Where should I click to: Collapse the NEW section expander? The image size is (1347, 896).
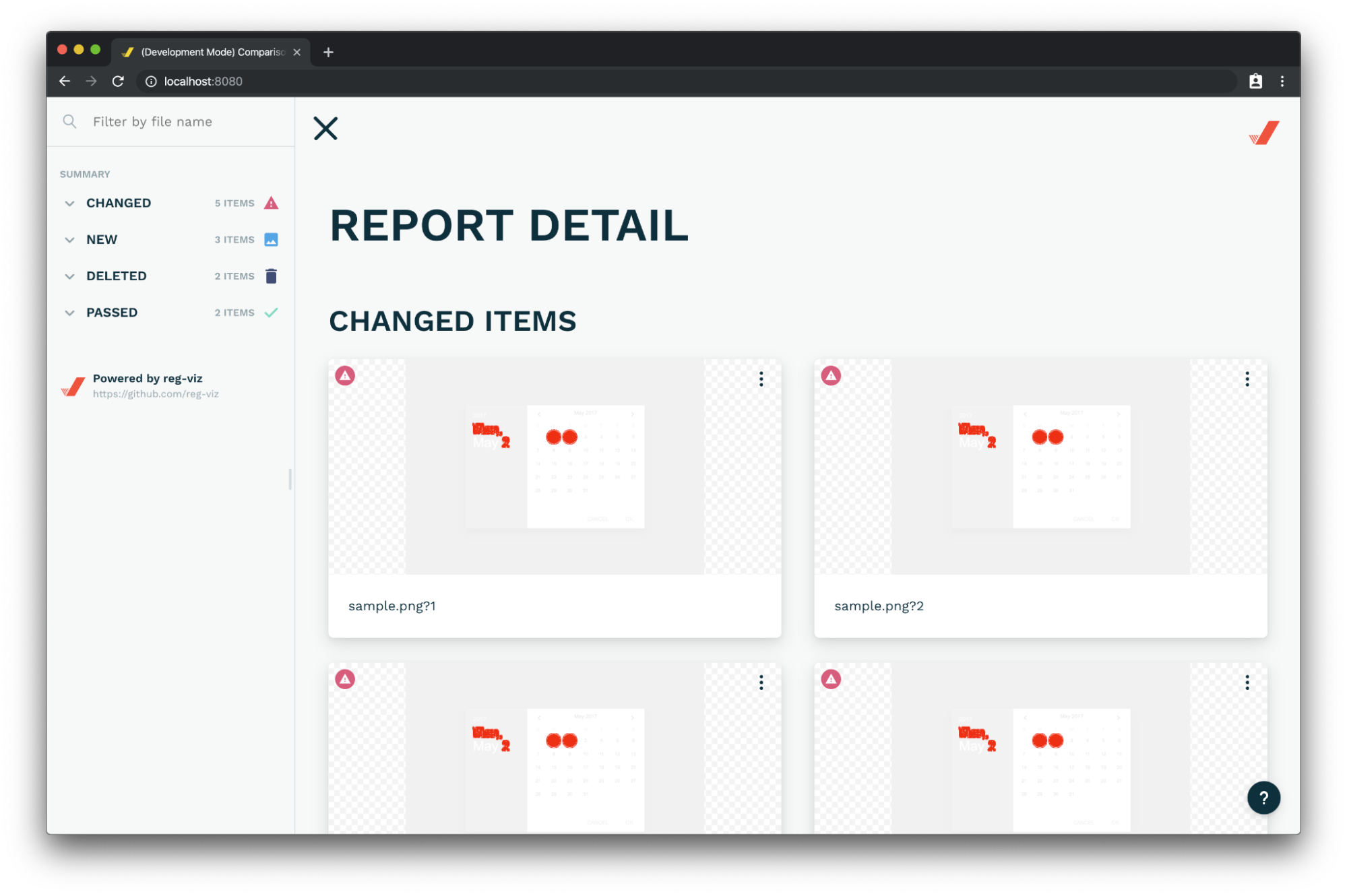pyautogui.click(x=69, y=239)
